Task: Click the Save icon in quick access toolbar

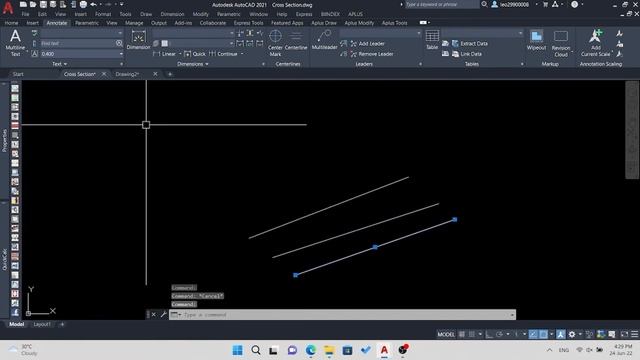Action: (x=43, y=4)
